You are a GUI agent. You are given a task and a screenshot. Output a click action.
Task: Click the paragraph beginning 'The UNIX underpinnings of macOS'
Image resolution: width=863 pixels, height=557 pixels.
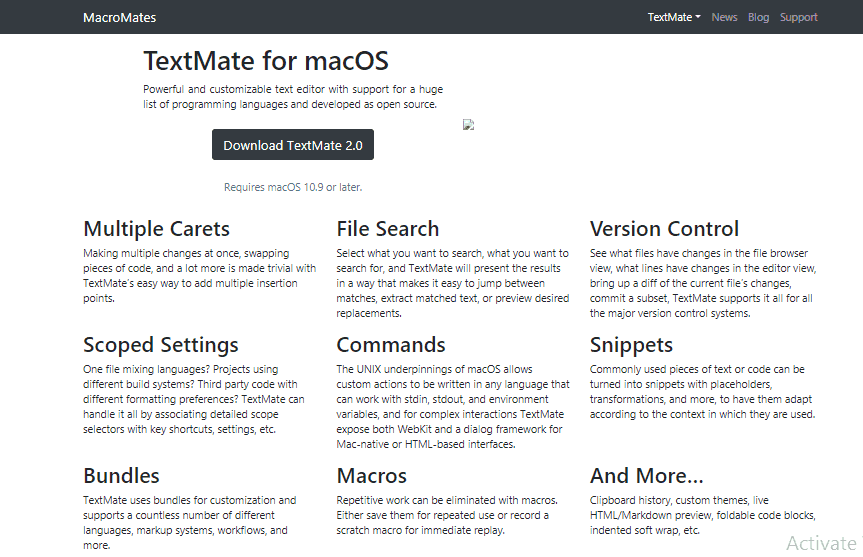453,406
